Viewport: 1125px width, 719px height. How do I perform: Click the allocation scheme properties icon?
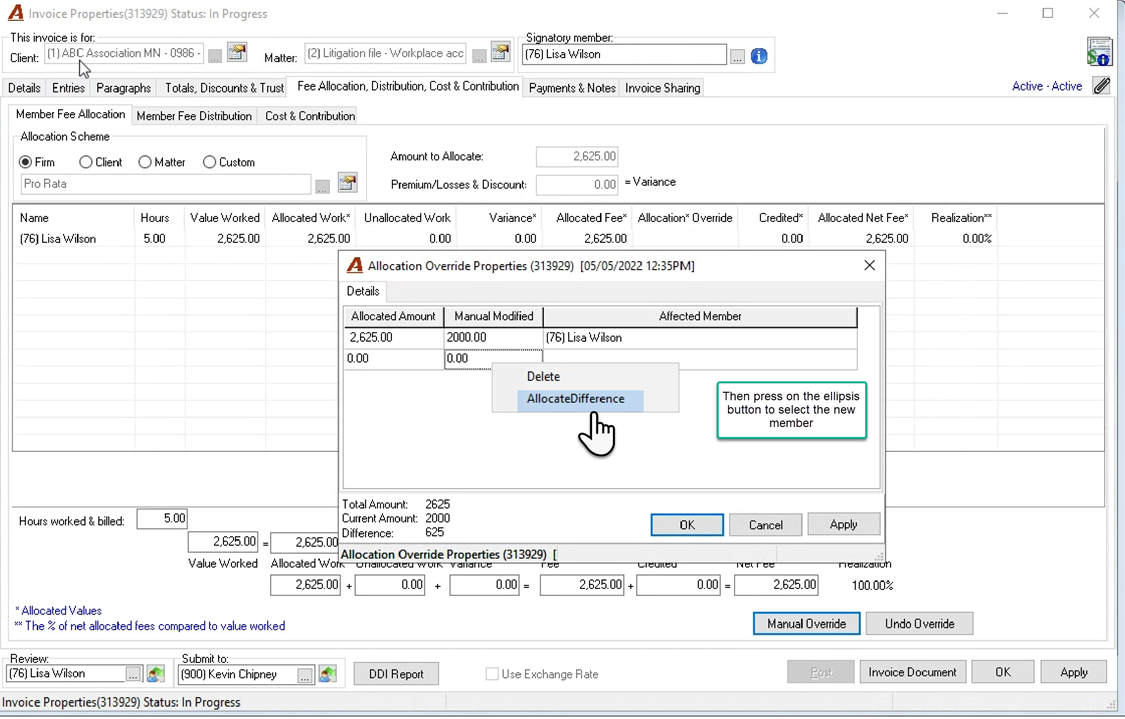point(347,183)
